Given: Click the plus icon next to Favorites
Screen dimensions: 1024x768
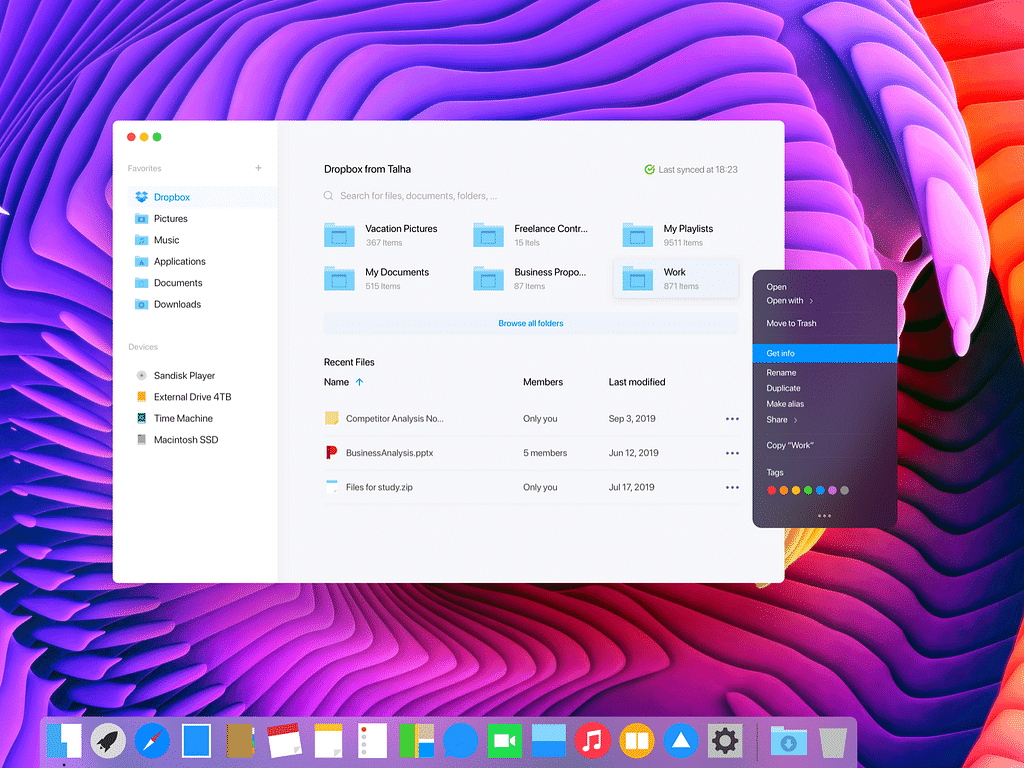Looking at the screenshot, I should (x=258, y=168).
